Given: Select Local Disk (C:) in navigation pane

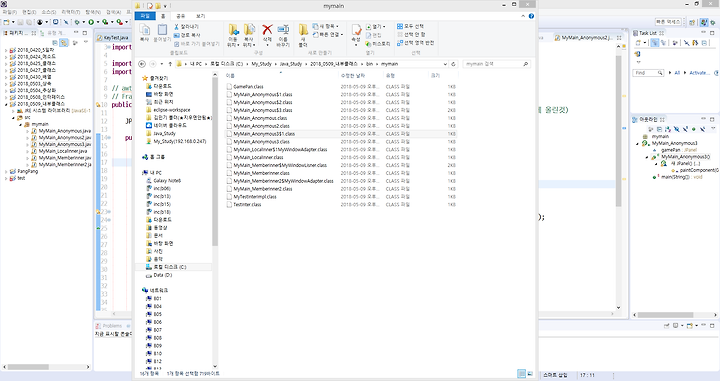Looking at the screenshot, I should point(169,267).
